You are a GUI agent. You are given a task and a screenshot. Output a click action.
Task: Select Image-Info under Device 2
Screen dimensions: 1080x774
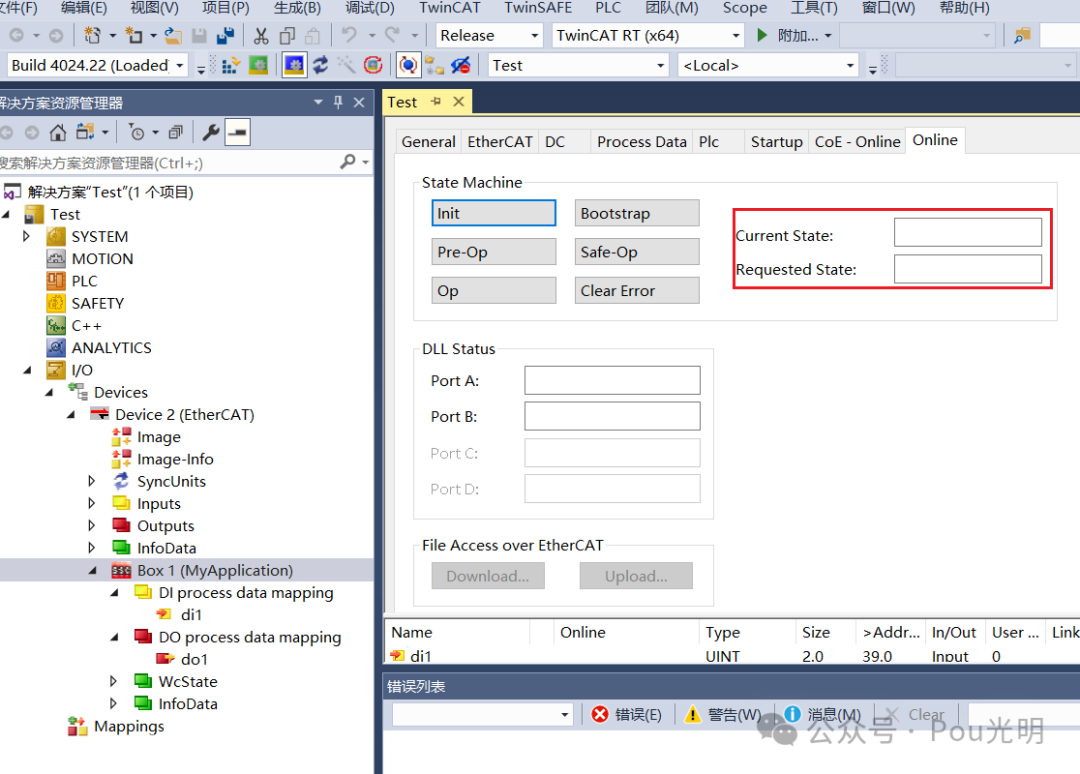(175, 459)
